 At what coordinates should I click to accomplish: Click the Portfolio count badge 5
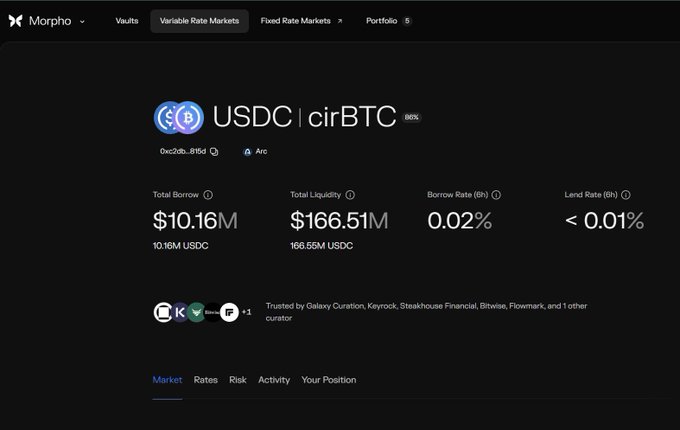point(407,21)
